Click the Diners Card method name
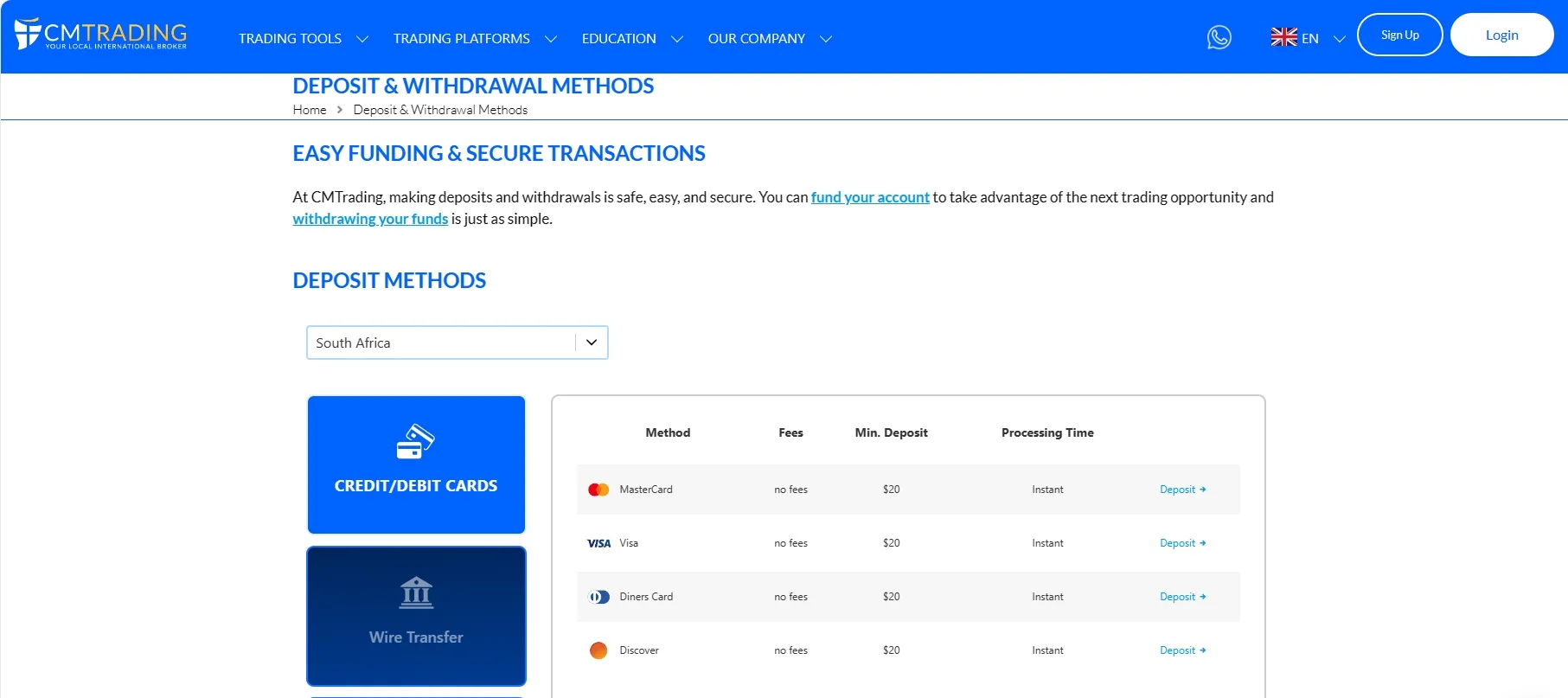Image resolution: width=1568 pixels, height=698 pixels. [x=646, y=597]
